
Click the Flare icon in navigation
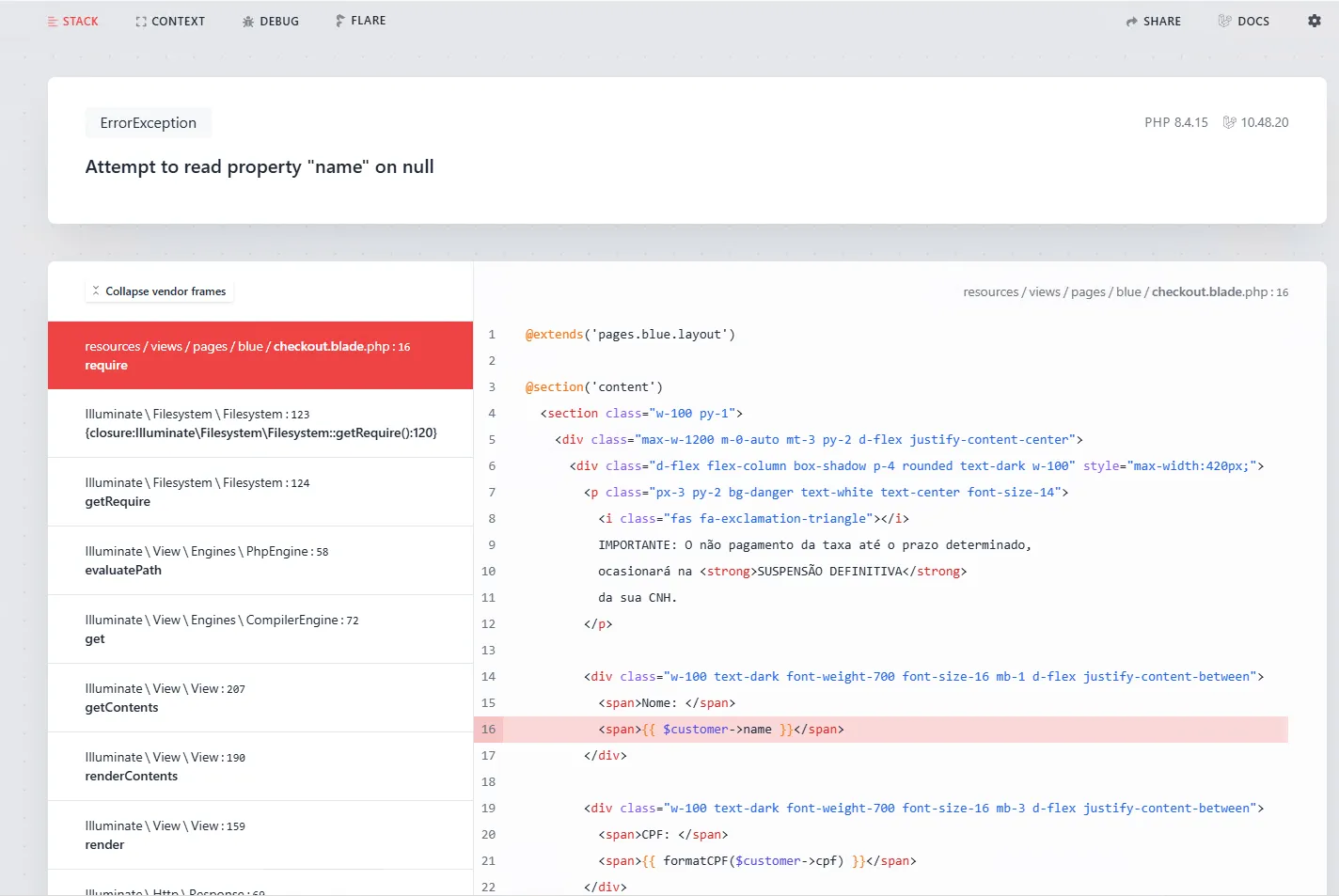click(x=339, y=21)
